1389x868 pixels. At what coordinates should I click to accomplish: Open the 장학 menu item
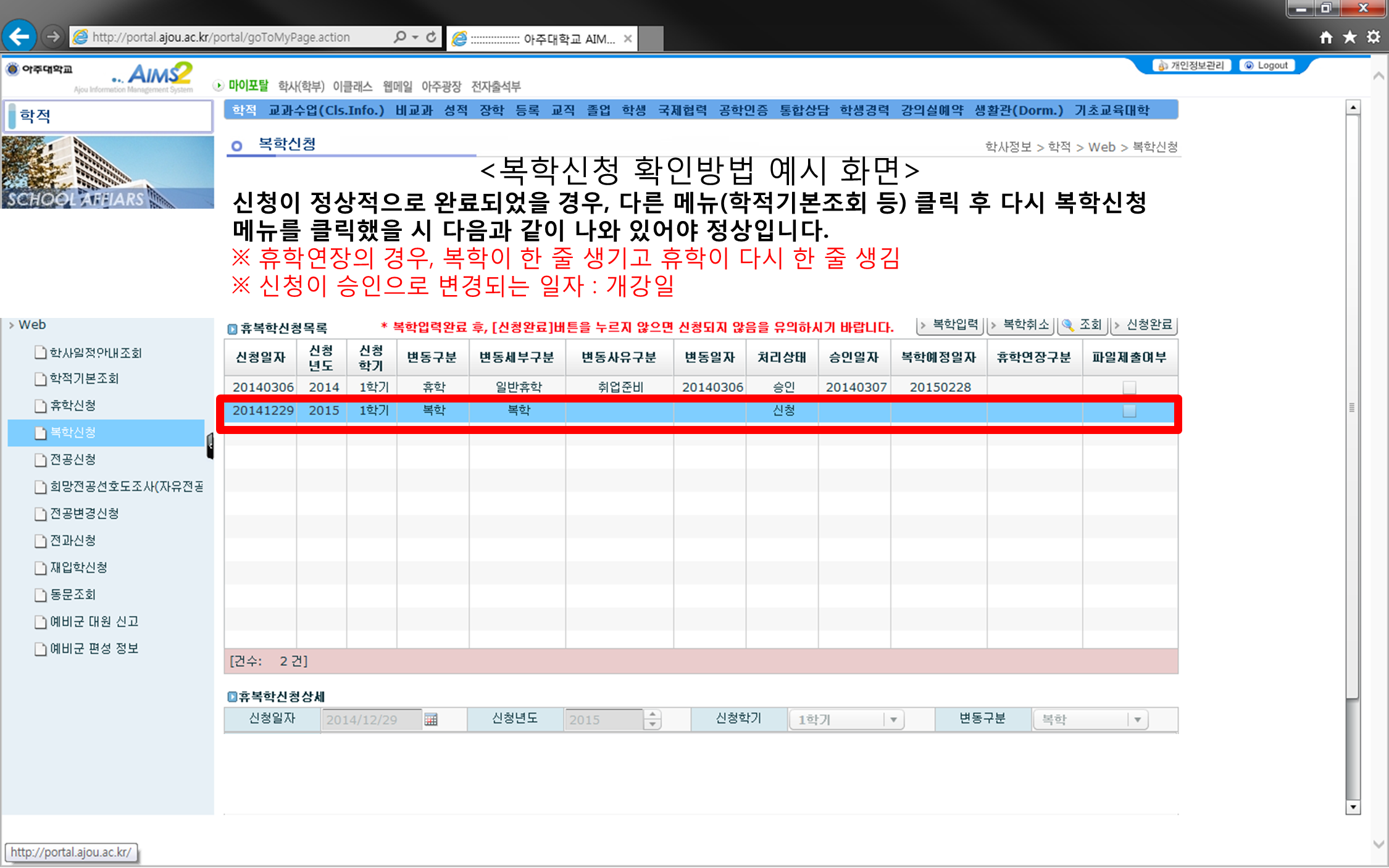point(491,111)
